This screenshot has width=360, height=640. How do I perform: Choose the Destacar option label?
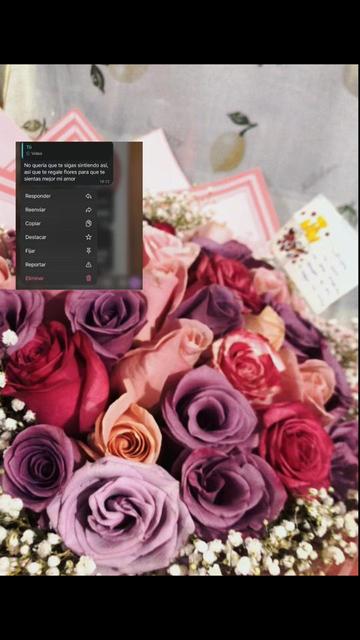coord(36,237)
